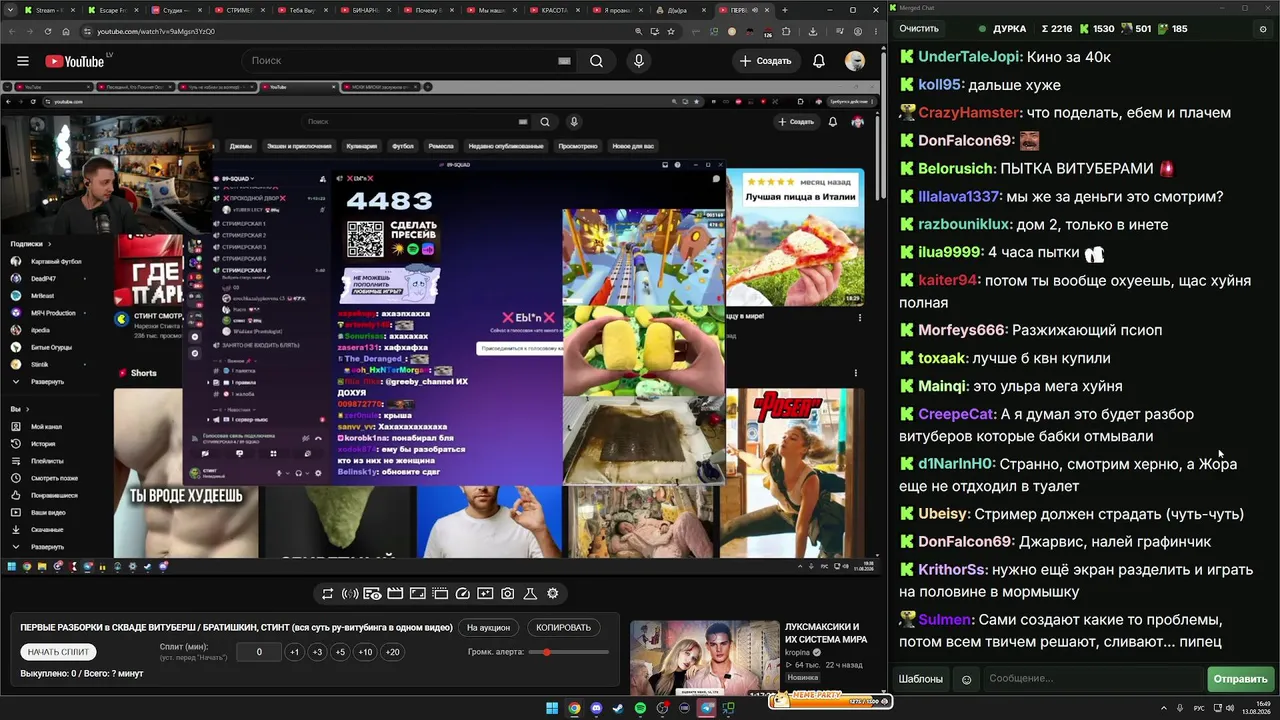Bookmark this page with the star icon
This screenshot has height=720, width=1280.
click(670, 31)
